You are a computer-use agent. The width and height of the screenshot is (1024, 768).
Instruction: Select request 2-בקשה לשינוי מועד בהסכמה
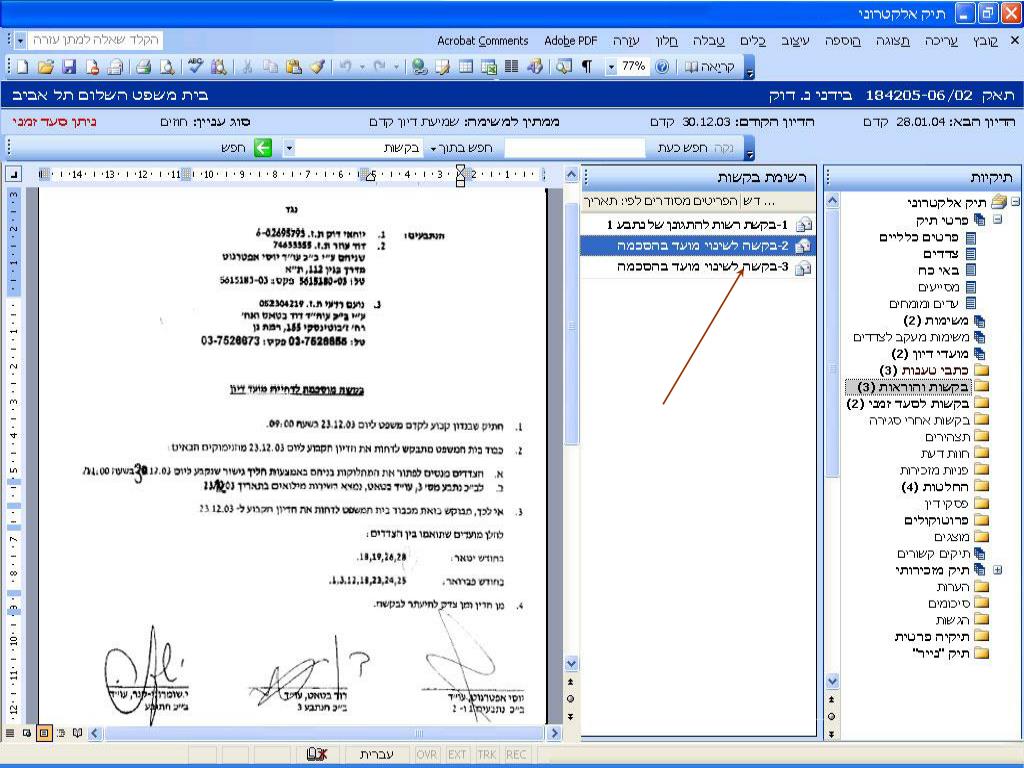click(x=697, y=246)
